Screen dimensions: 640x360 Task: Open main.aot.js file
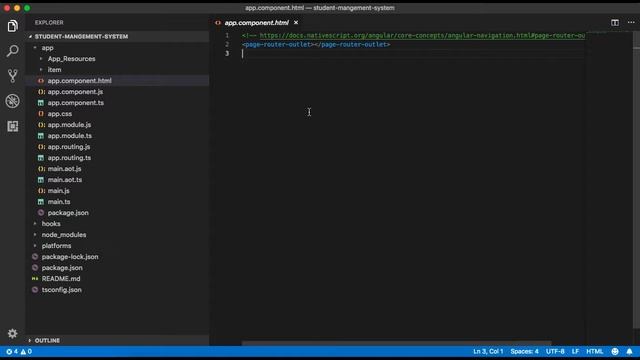click(64, 169)
